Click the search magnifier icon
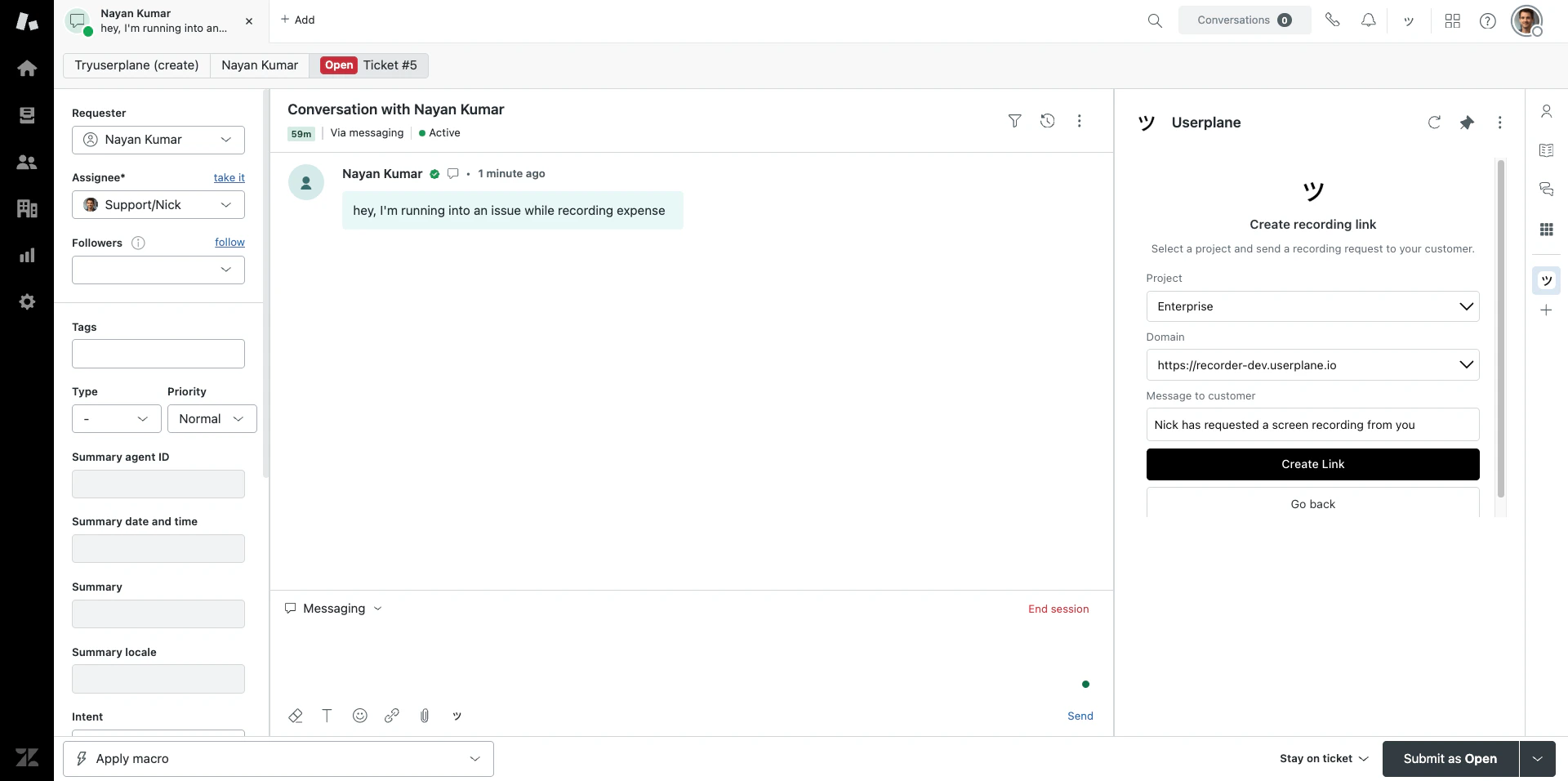Image resolution: width=1568 pixels, height=781 pixels. coord(1155,20)
